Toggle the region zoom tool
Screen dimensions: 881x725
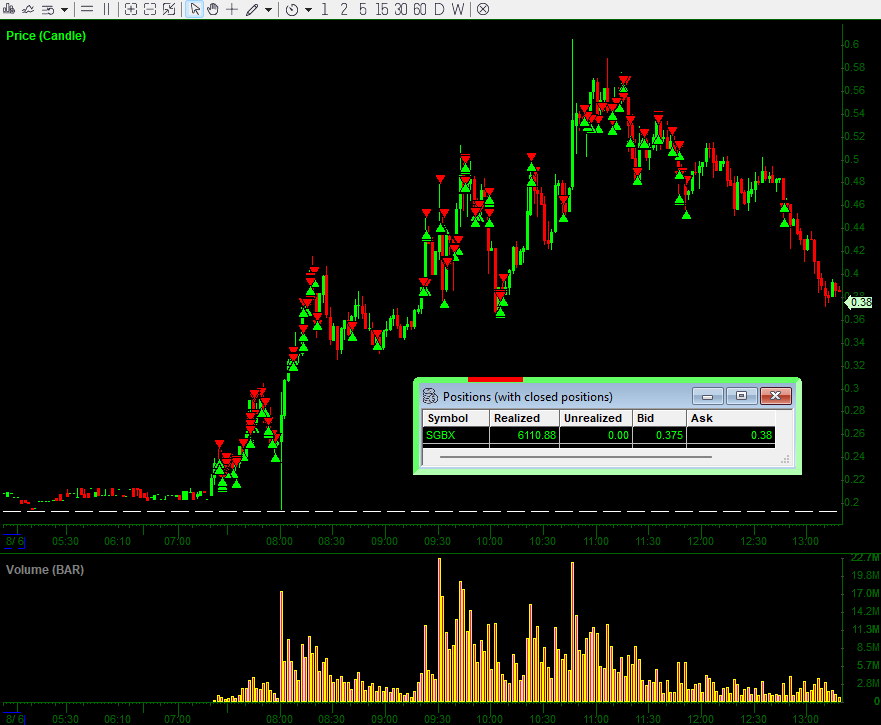tap(169, 9)
